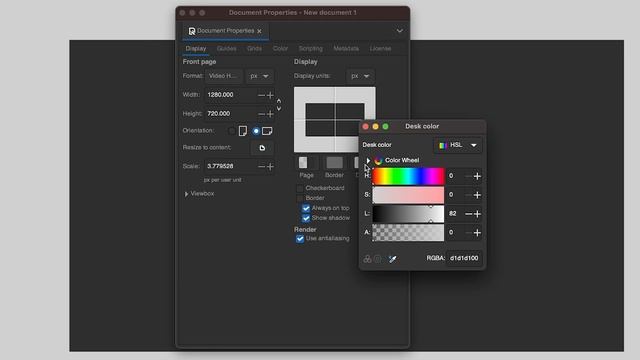Viewport: 640px width, 360px height.
Task: Switch to the Color tab
Action: pos(280,49)
